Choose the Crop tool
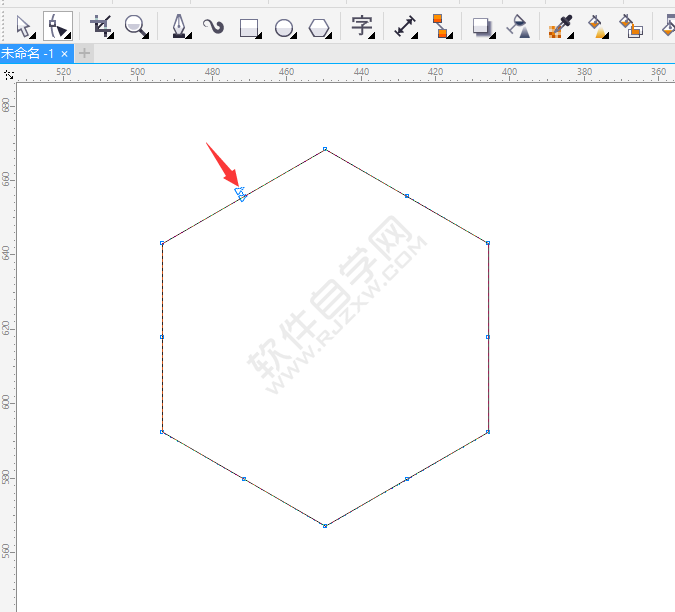 pos(101,26)
